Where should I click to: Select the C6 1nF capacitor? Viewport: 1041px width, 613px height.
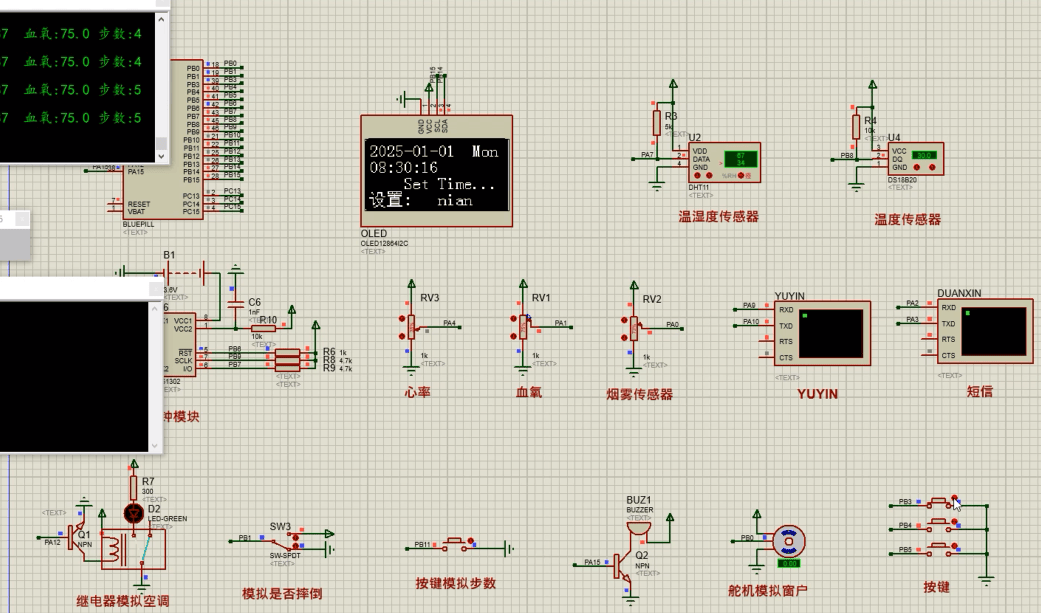click(235, 305)
